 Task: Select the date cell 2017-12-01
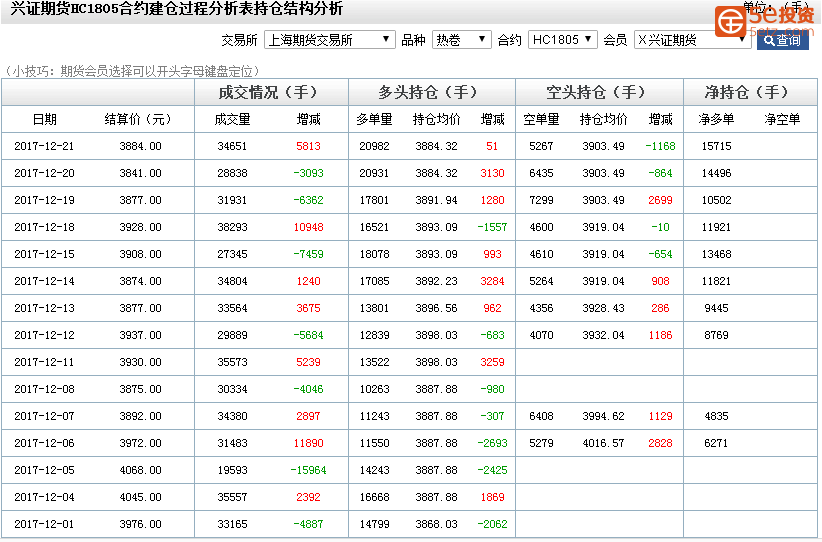tap(44, 524)
